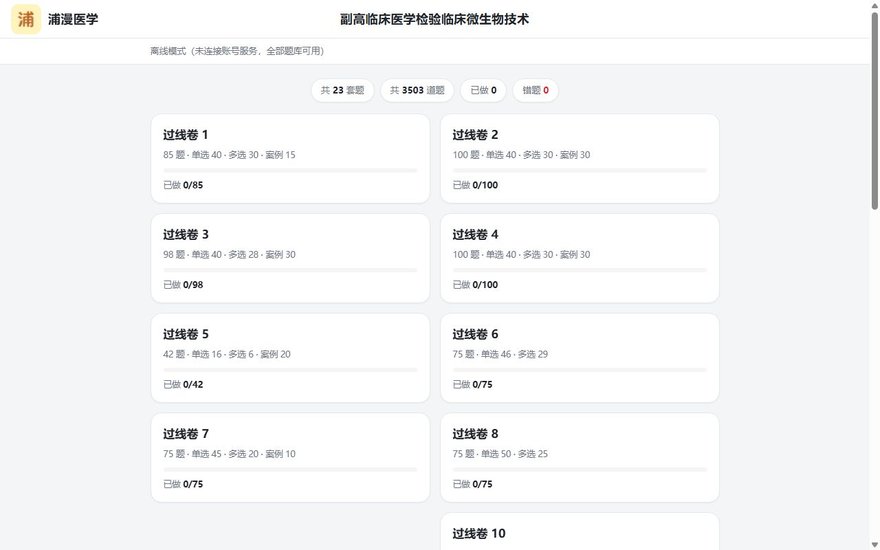The height and width of the screenshot is (550, 880).
Task: Click 过线卷 6 progress bar
Action: (580, 370)
